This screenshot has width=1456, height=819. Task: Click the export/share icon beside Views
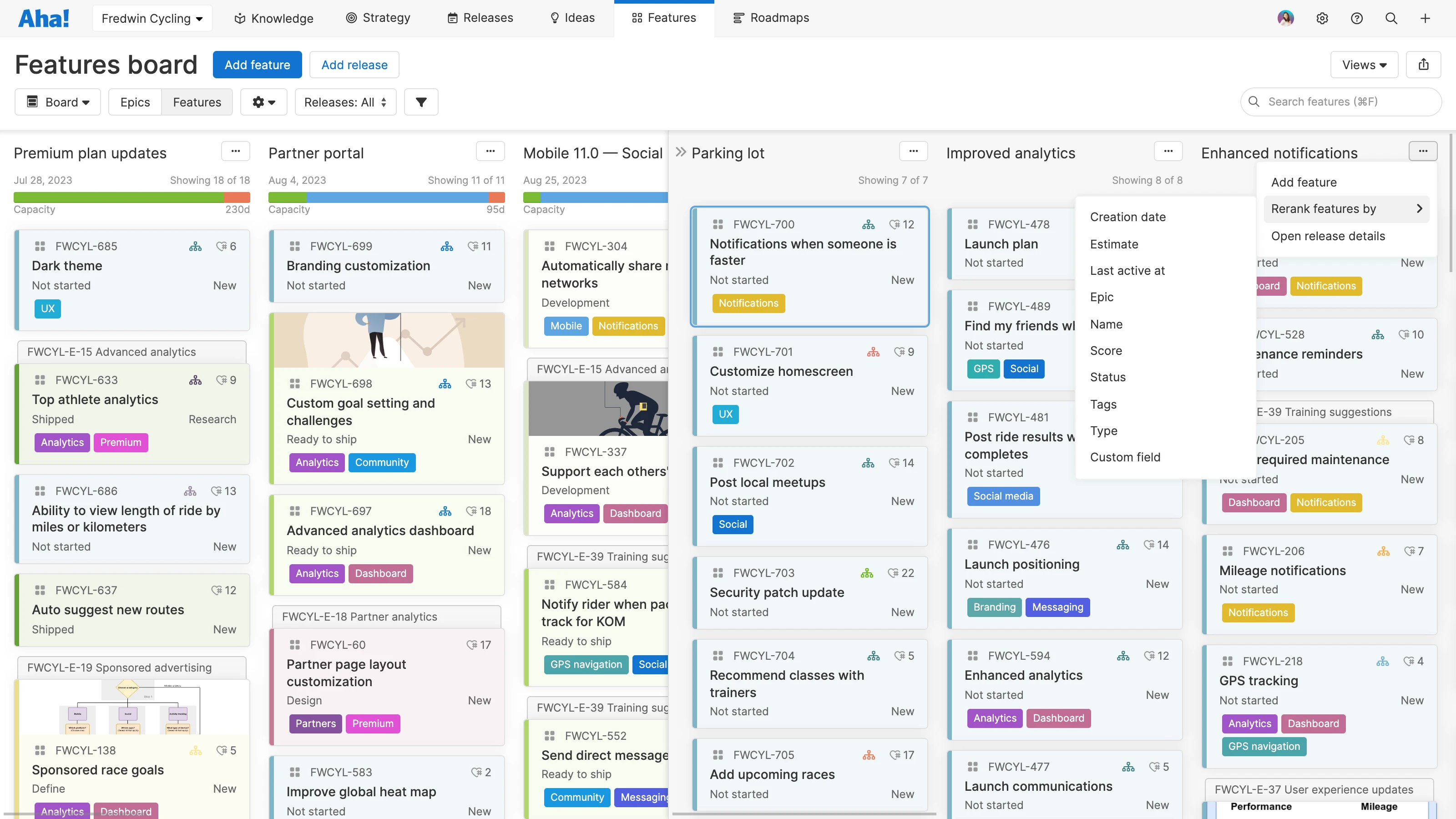pyautogui.click(x=1424, y=65)
